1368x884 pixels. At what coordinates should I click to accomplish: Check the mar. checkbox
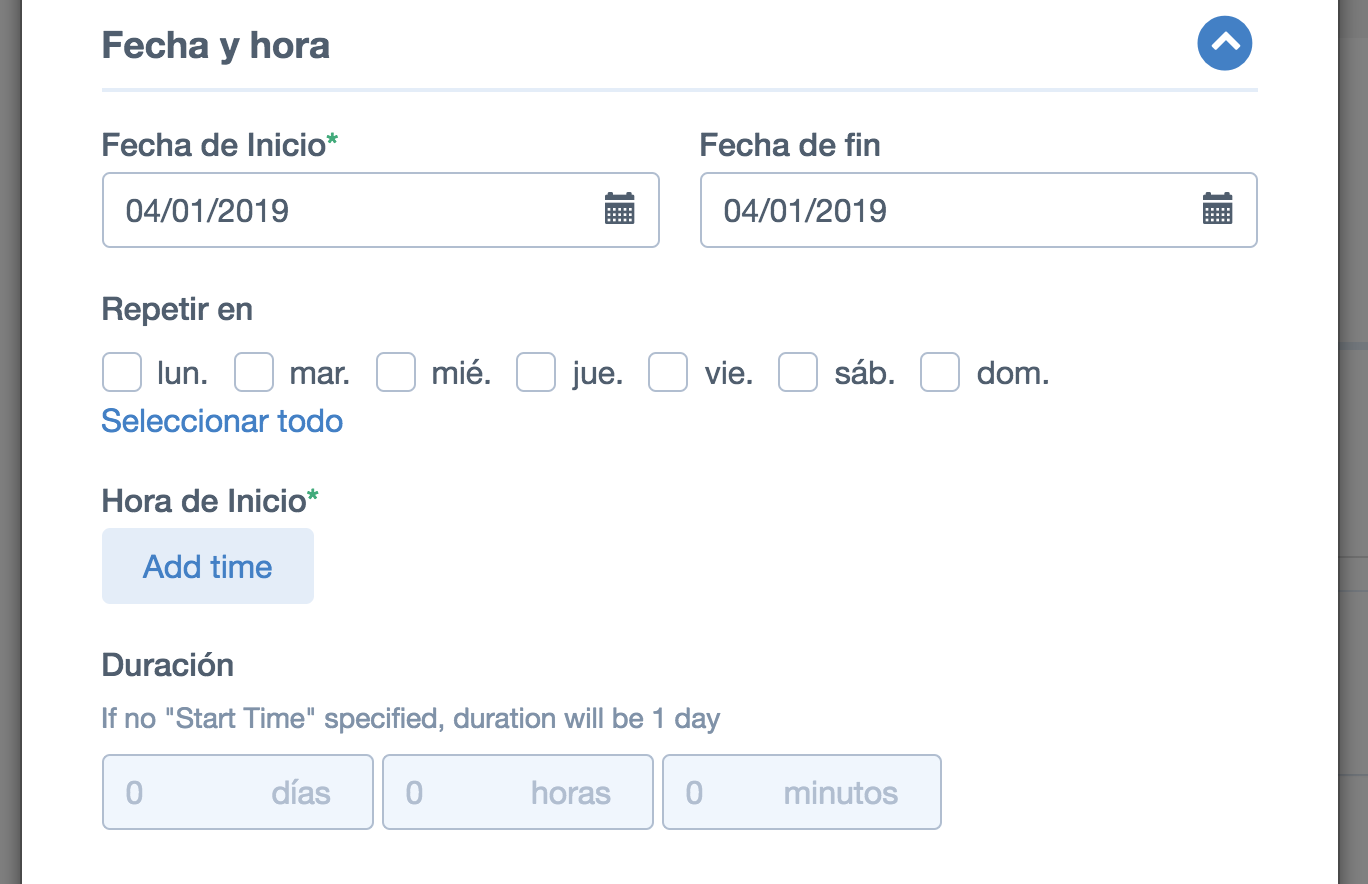[x=254, y=372]
